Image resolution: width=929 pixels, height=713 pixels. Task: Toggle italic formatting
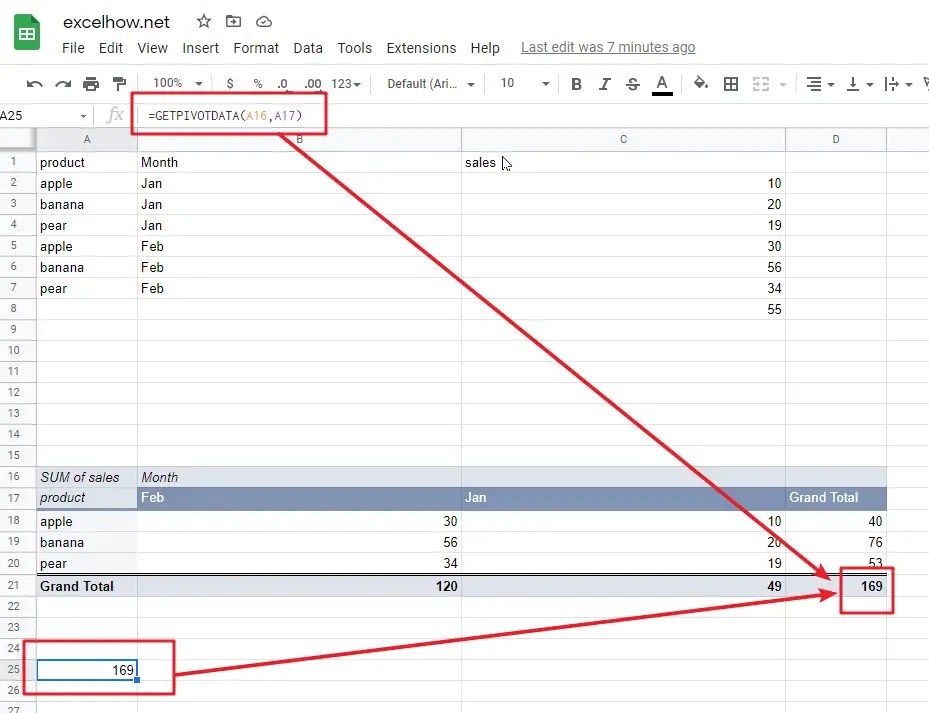click(603, 84)
